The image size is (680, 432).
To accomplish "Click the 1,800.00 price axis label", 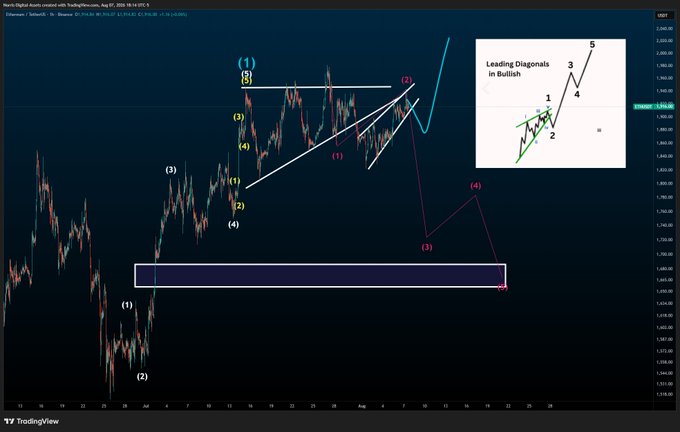I will coord(664,184).
